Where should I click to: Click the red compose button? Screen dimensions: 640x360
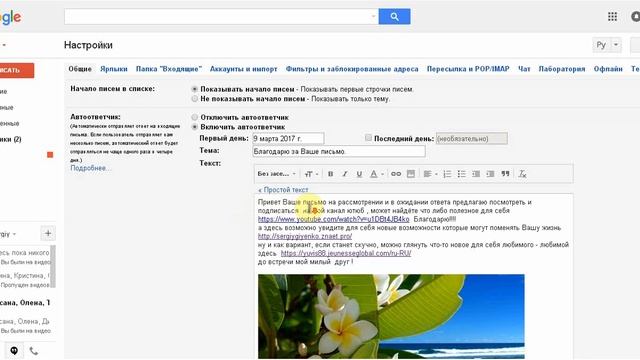click(x=16, y=70)
